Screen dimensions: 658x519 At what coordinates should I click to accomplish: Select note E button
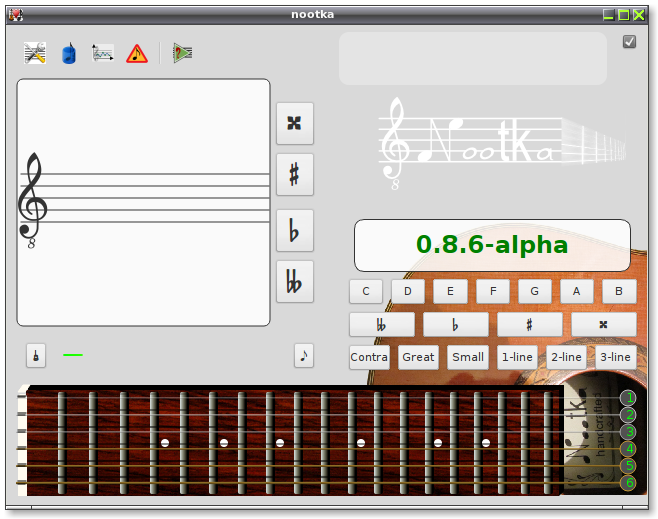450,291
